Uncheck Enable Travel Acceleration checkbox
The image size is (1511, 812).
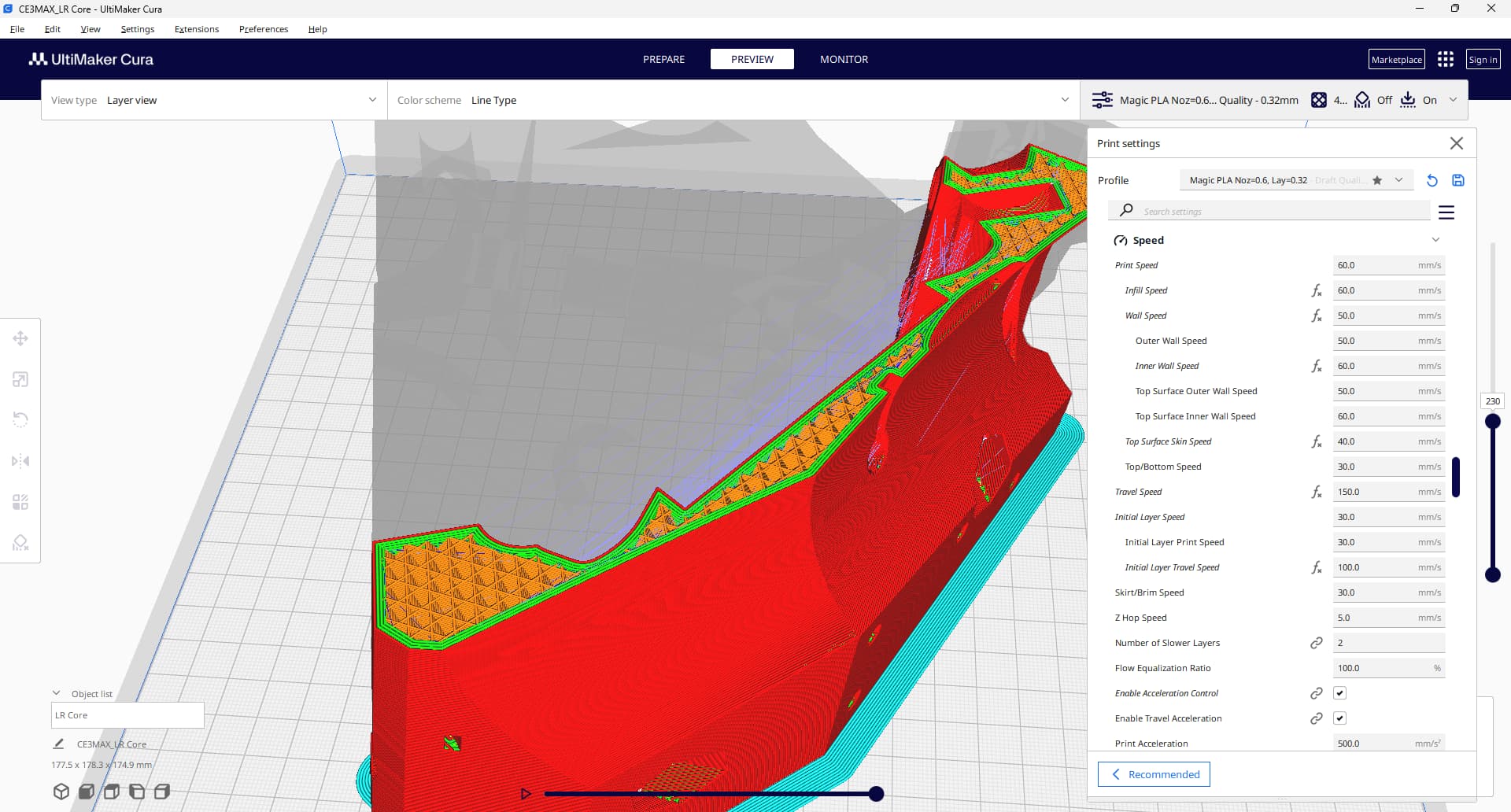tap(1339, 718)
